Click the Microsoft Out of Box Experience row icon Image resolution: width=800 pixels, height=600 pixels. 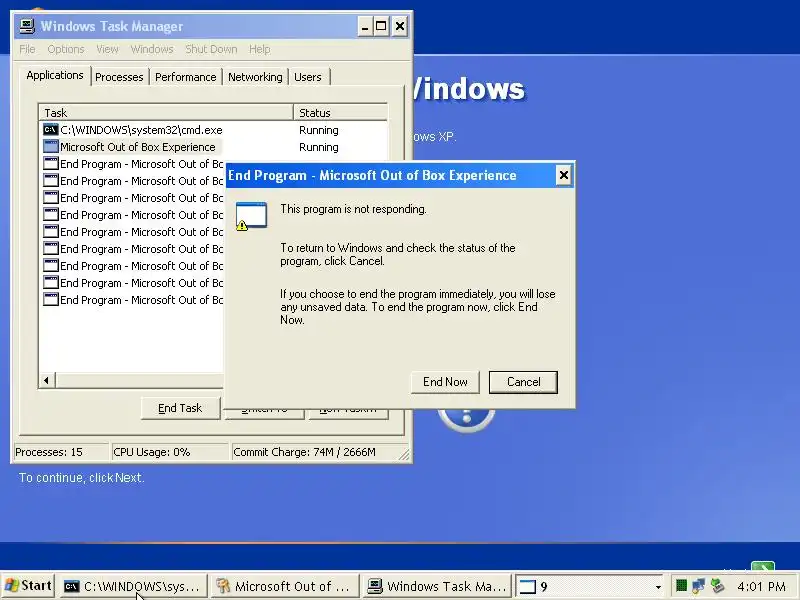(51, 146)
